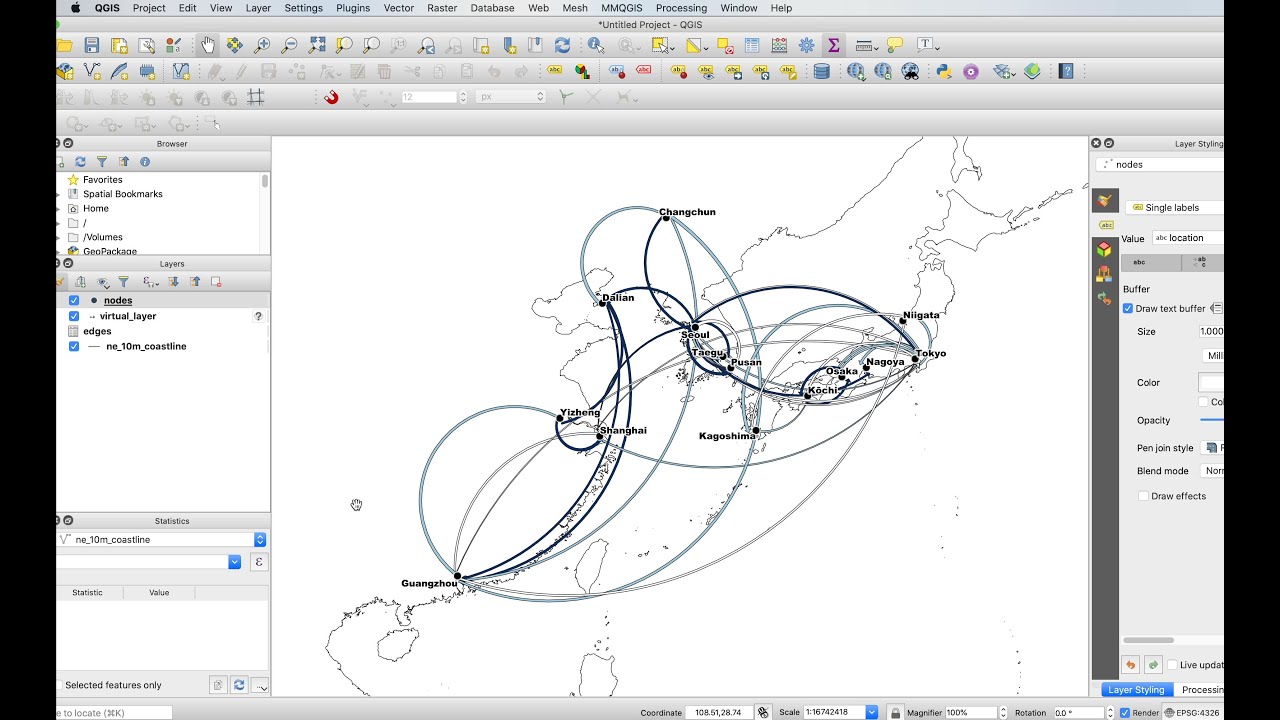The image size is (1280, 720).
Task: Enable the Draw effects checkbox
Action: (x=1143, y=496)
